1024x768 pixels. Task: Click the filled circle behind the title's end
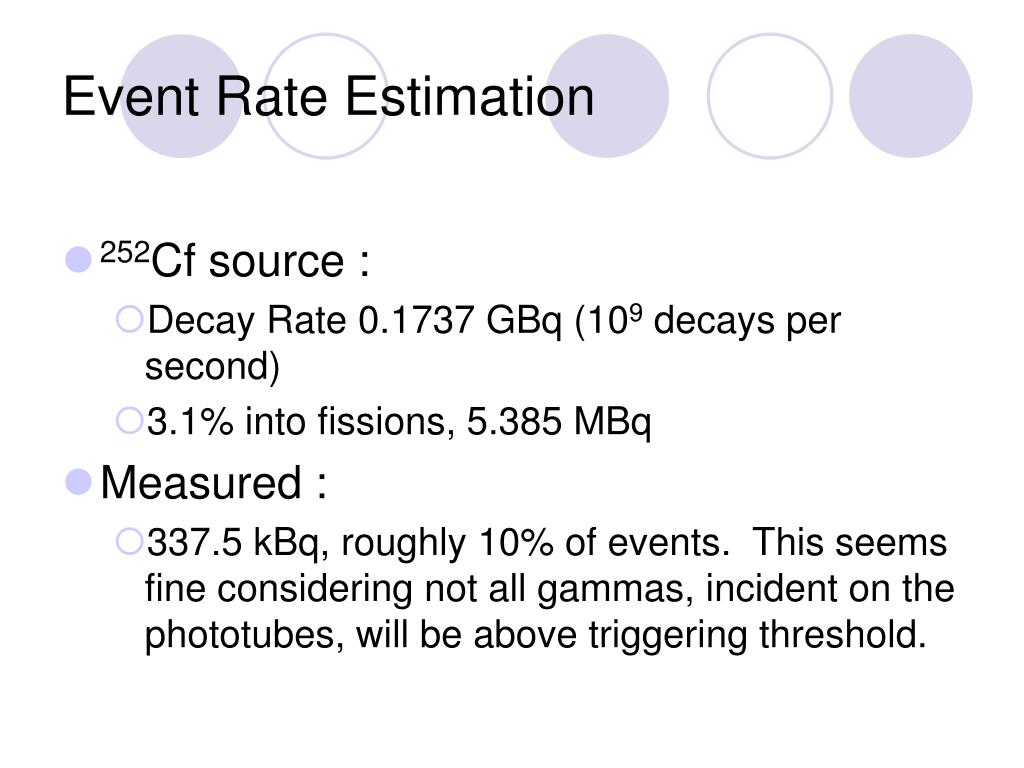pyautogui.click(x=607, y=96)
